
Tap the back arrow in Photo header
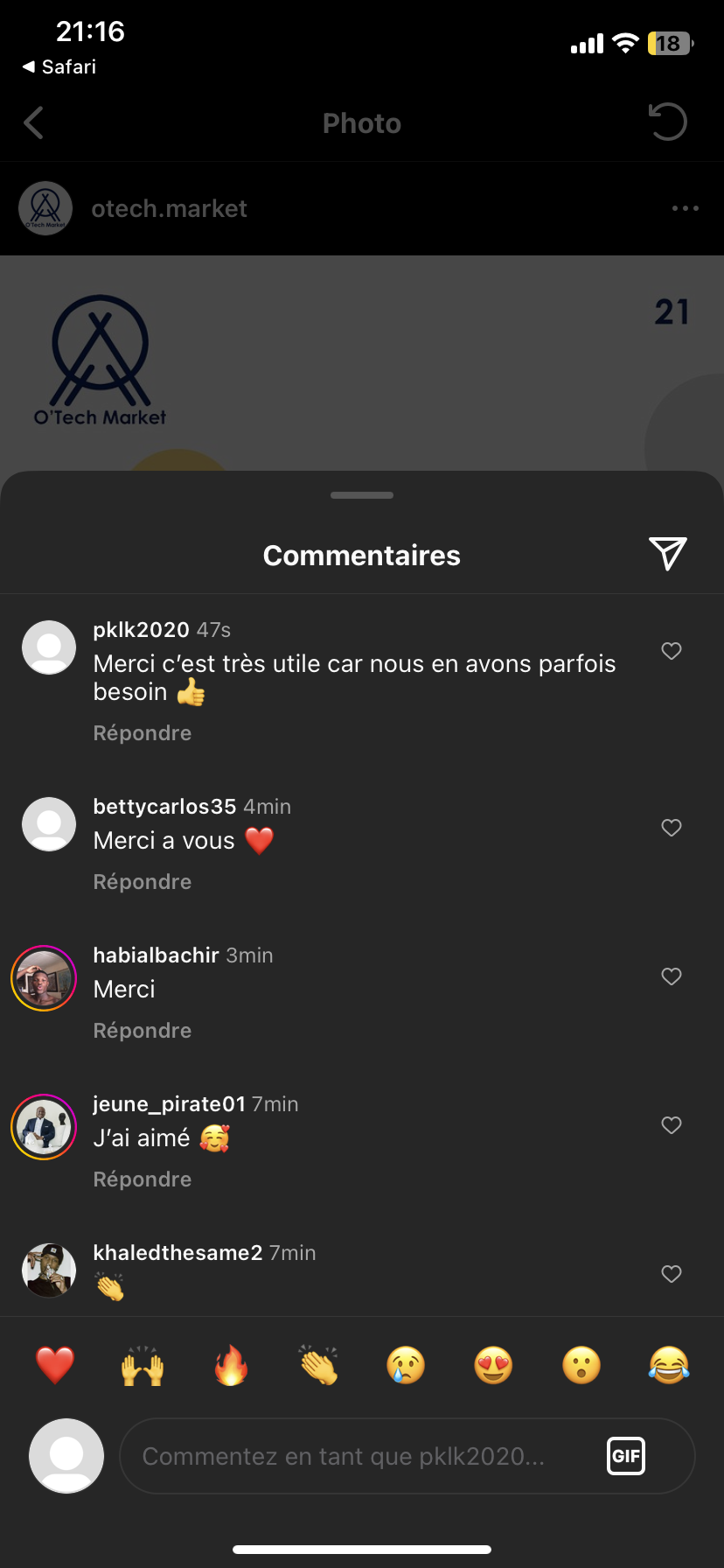(34, 123)
